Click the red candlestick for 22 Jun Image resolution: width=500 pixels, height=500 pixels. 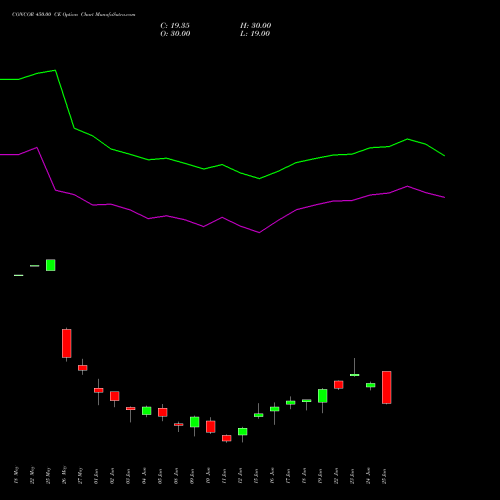coord(339,385)
